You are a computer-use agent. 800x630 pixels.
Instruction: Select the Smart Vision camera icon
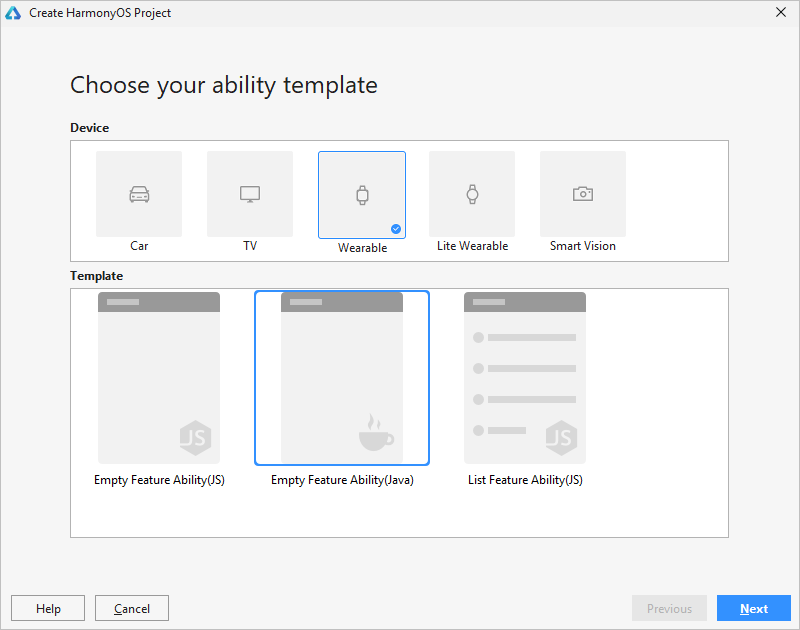point(583,194)
